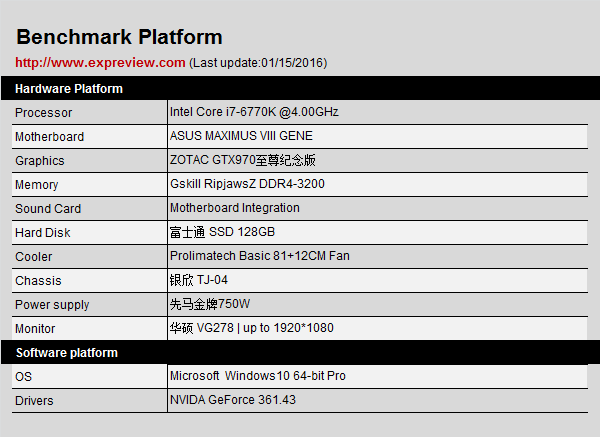Click the Benchmark Platform heading
The height and width of the screenshot is (437, 600).
pos(119,37)
